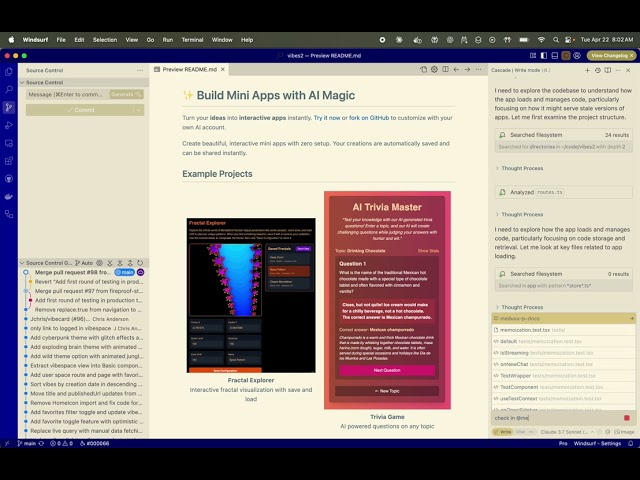Follow the fork on GitHub link
This screenshot has width=640, height=480.
tap(369, 118)
